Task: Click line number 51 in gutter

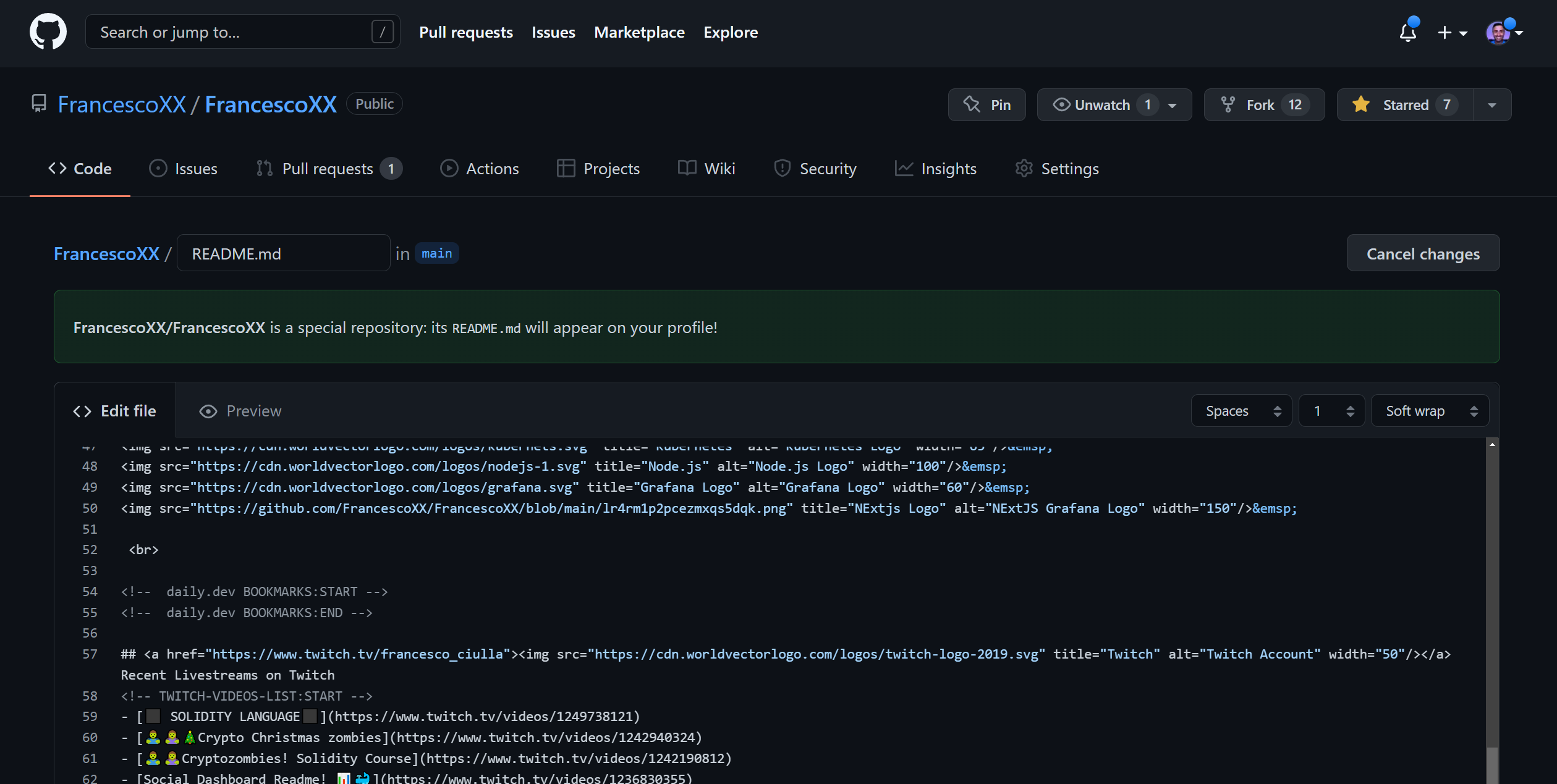Action: pyautogui.click(x=90, y=529)
